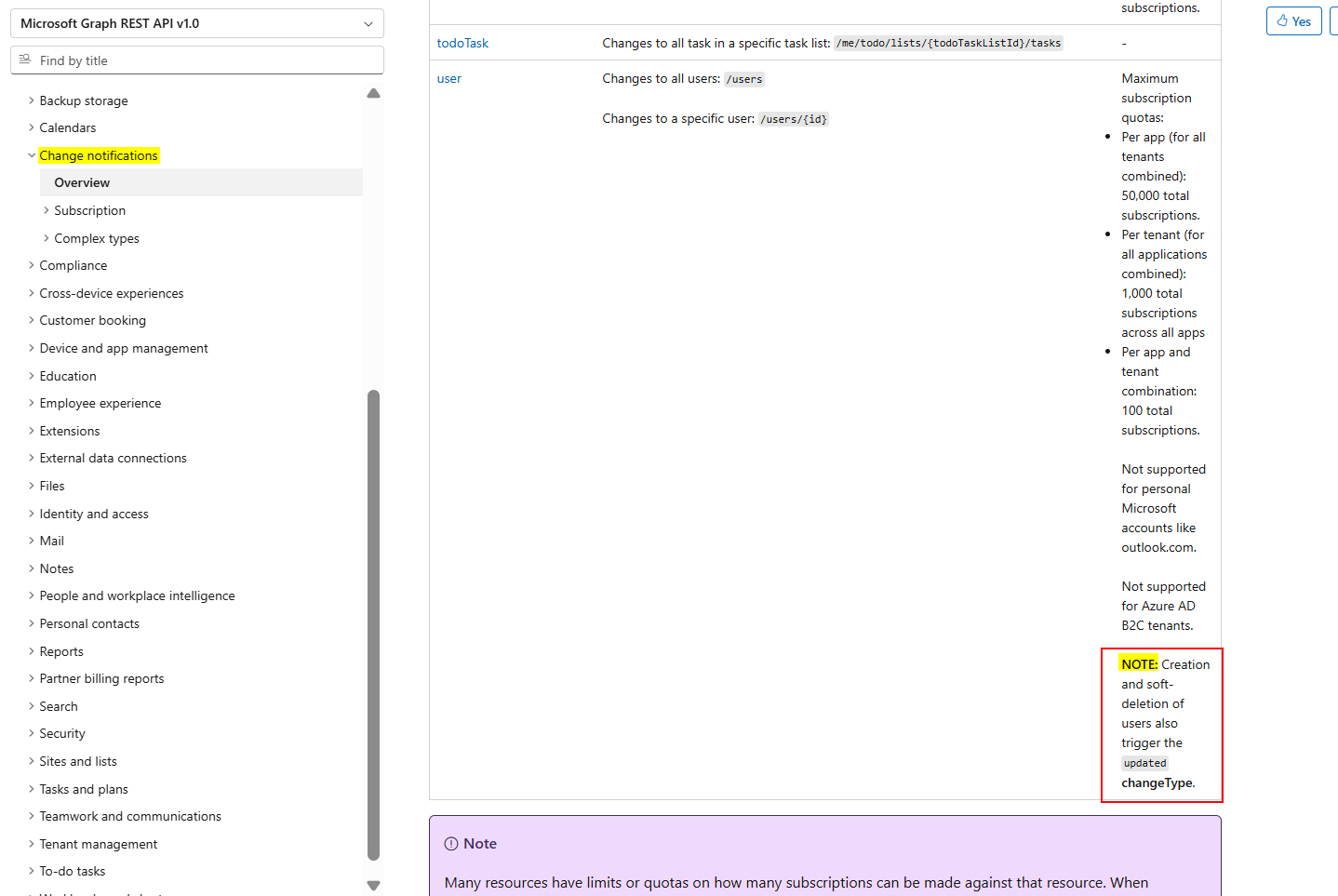Open Device and app management section
1338x896 pixels.
point(124,348)
